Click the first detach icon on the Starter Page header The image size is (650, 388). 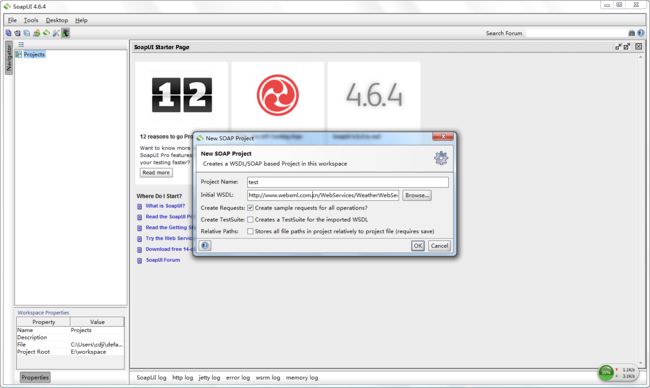pyautogui.click(x=618, y=47)
